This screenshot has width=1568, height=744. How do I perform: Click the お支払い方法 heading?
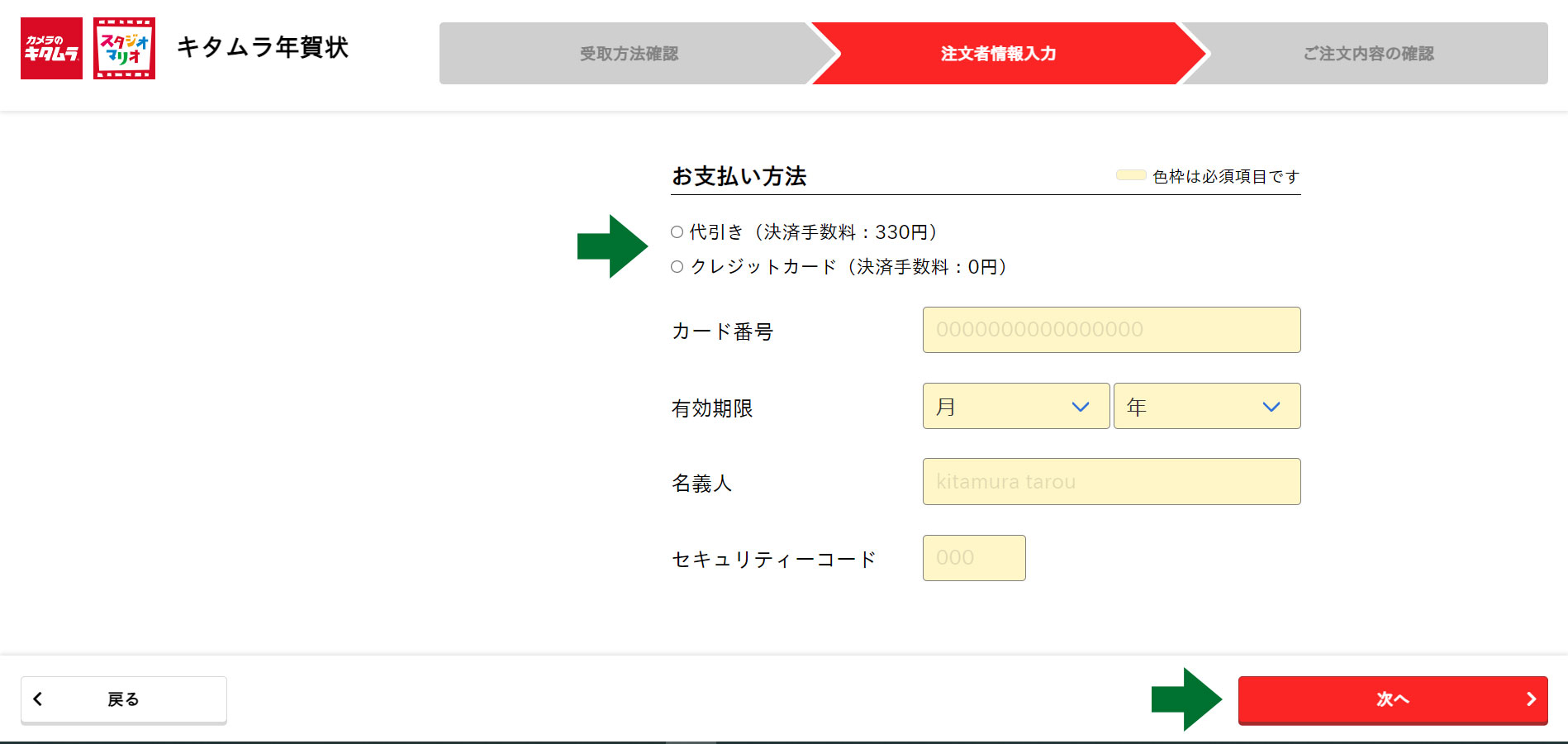tap(739, 176)
